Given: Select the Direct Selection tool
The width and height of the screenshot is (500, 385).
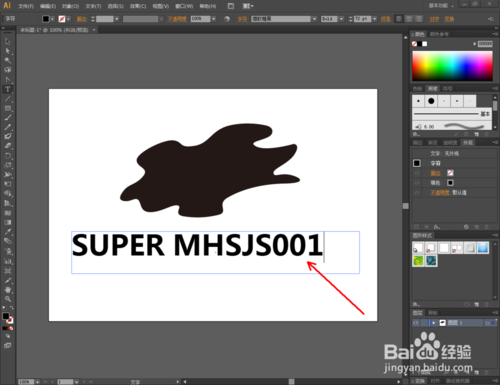Looking at the screenshot, I should (8, 51).
